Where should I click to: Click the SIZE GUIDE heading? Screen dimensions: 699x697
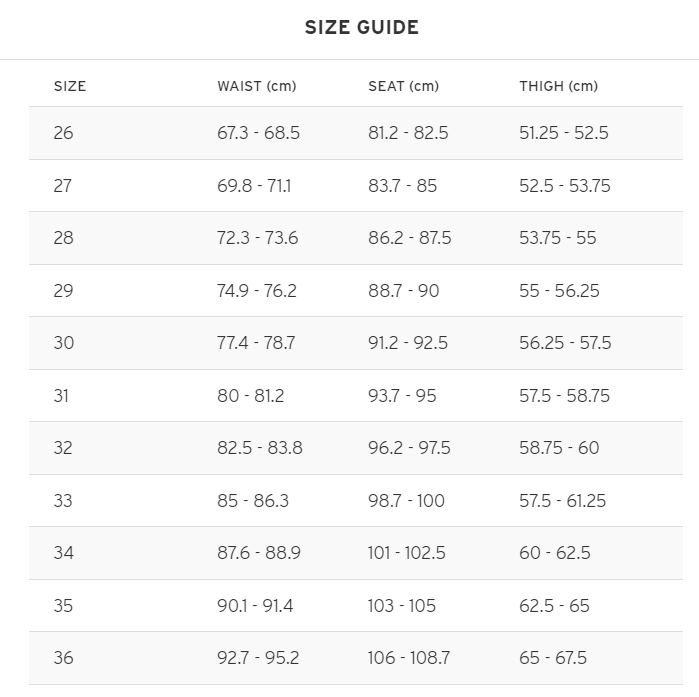point(362,27)
